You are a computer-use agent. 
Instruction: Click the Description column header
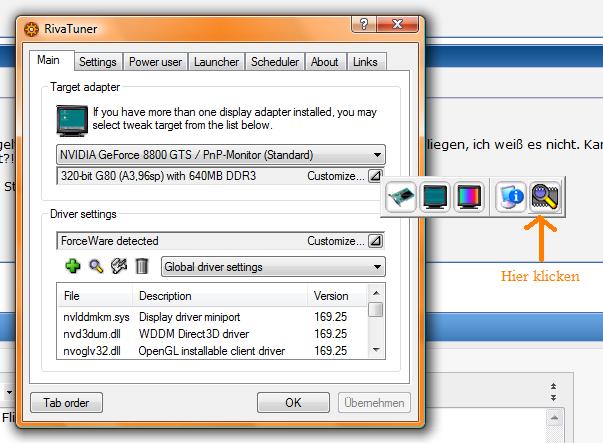point(220,296)
